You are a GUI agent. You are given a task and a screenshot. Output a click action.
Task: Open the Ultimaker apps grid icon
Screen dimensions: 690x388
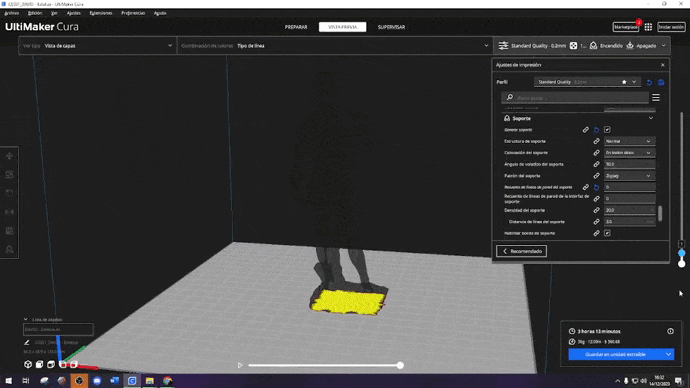pos(648,27)
